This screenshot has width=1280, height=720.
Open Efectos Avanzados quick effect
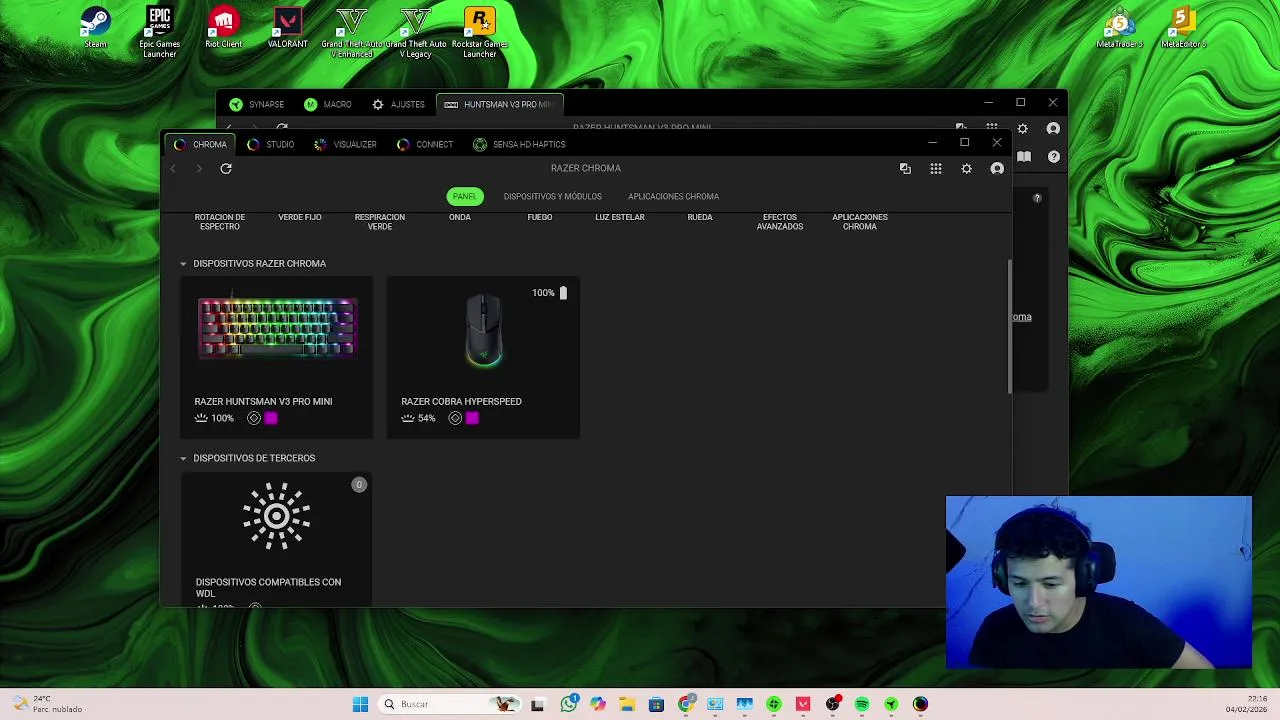pos(779,221)
